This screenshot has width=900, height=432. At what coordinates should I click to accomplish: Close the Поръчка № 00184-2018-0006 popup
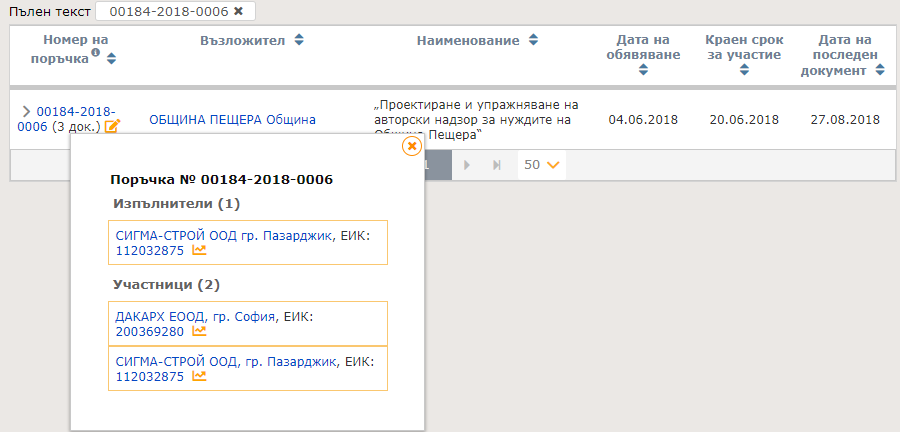[411, 146]
